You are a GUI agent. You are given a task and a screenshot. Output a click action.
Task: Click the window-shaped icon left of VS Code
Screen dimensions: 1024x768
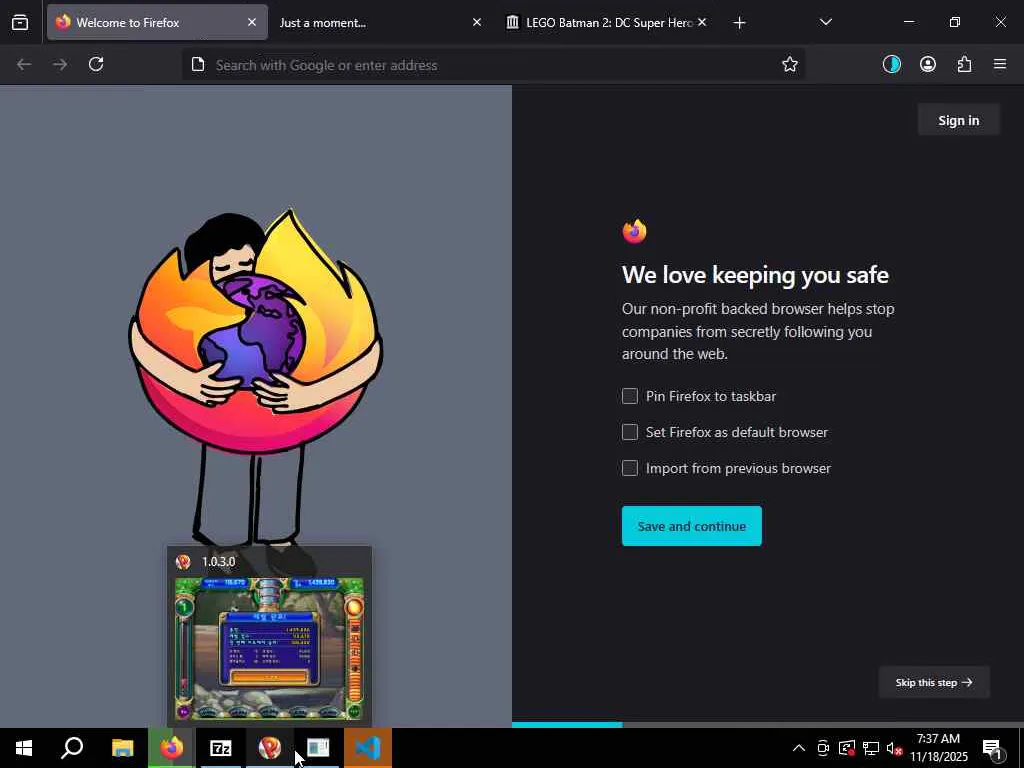318,748
